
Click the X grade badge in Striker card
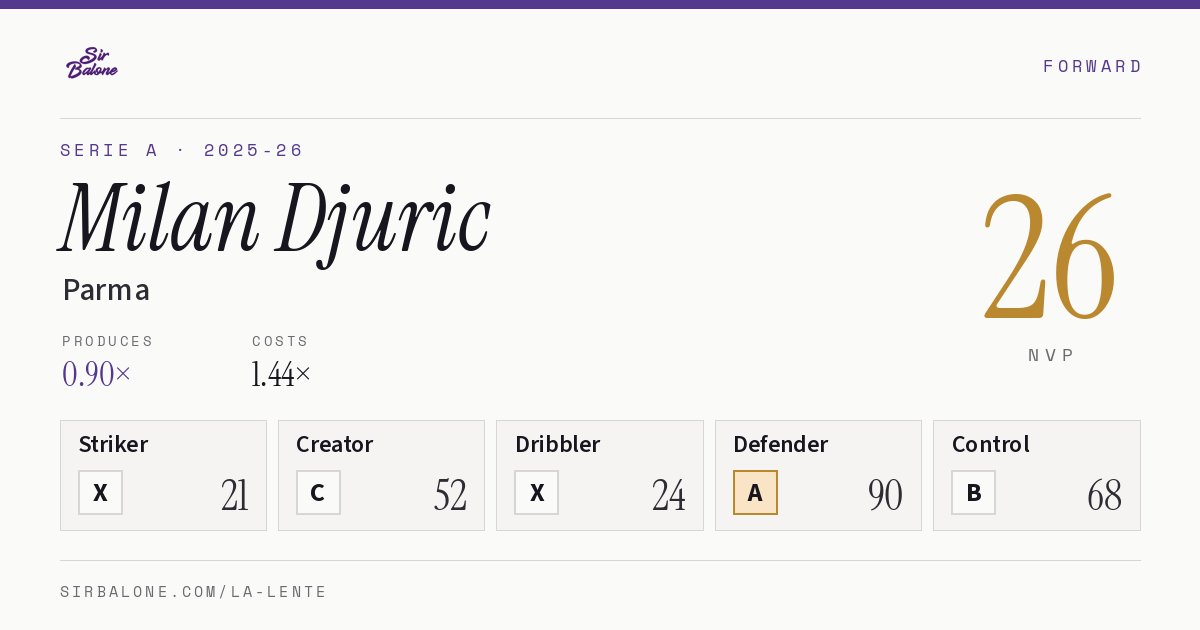(x=100, y=493)
